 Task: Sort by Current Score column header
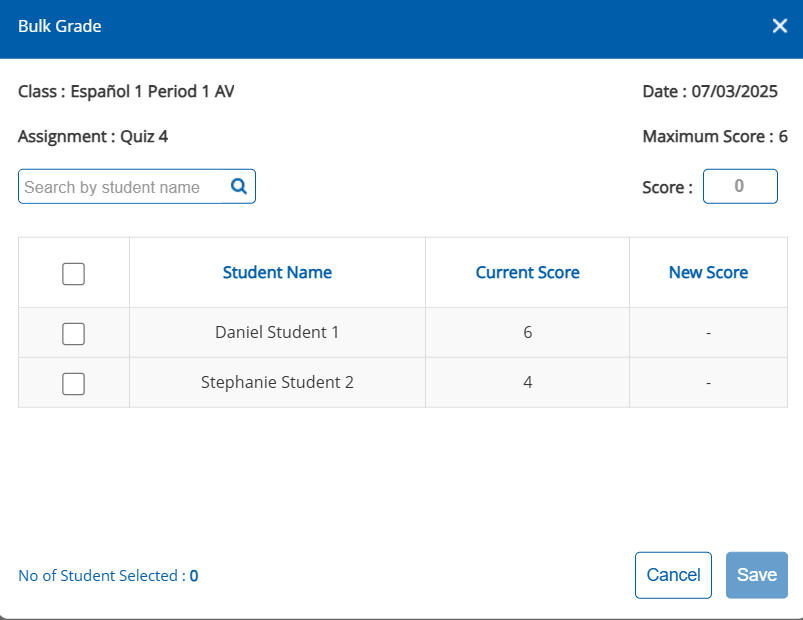tap(527, 272)
